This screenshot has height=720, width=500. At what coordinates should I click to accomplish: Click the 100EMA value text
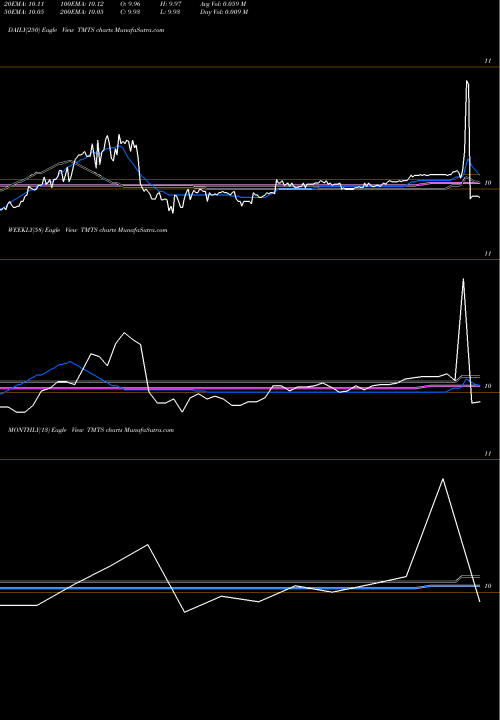(x=82, y=4)
